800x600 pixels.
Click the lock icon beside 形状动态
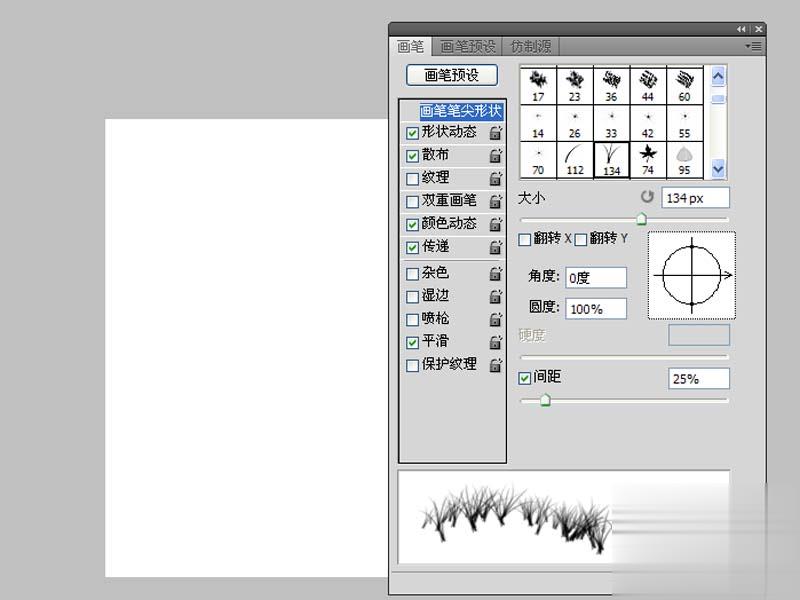pos(495,133)
